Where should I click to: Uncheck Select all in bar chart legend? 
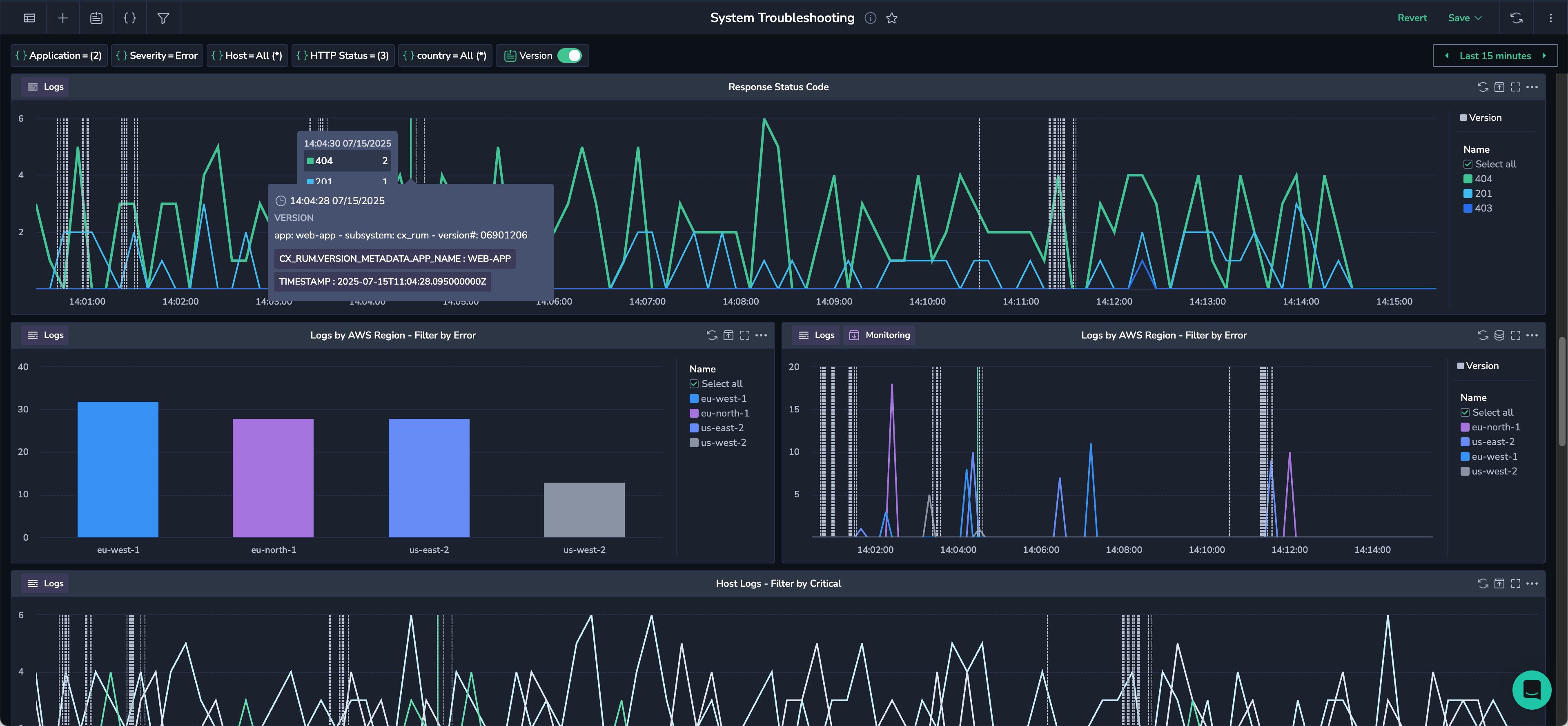pos(694,384)
